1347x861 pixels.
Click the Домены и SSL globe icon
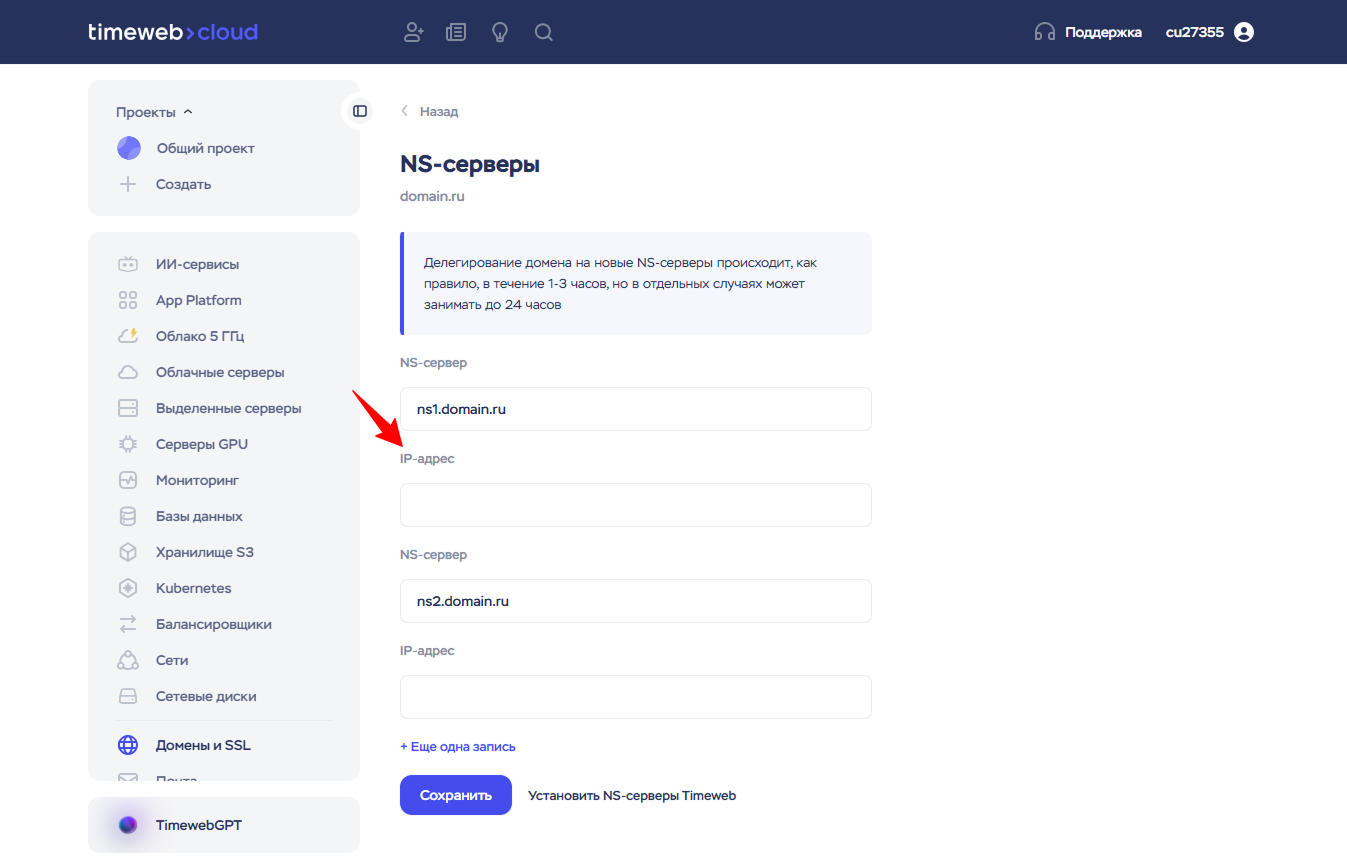(128, 745)
